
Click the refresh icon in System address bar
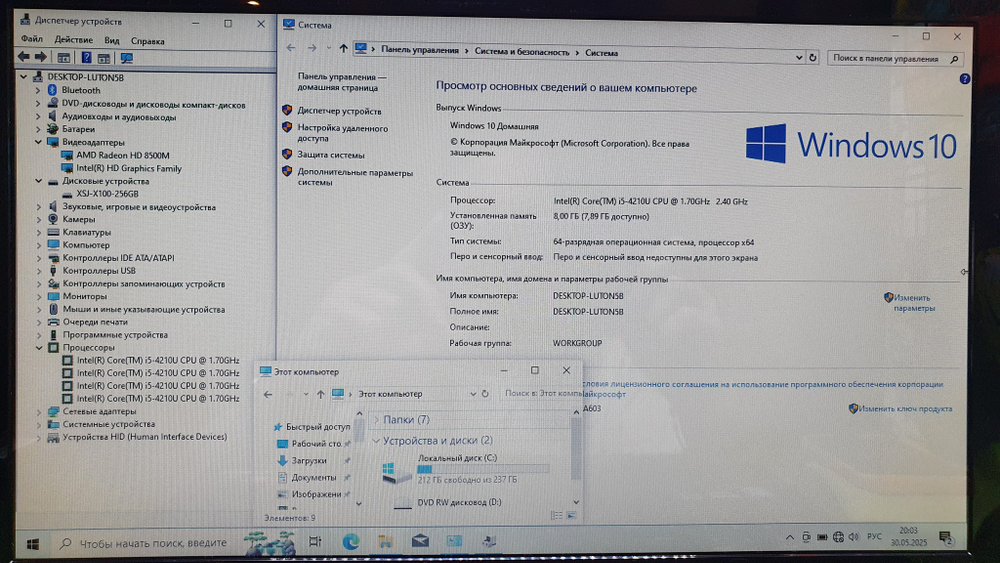tap(812, 57)
